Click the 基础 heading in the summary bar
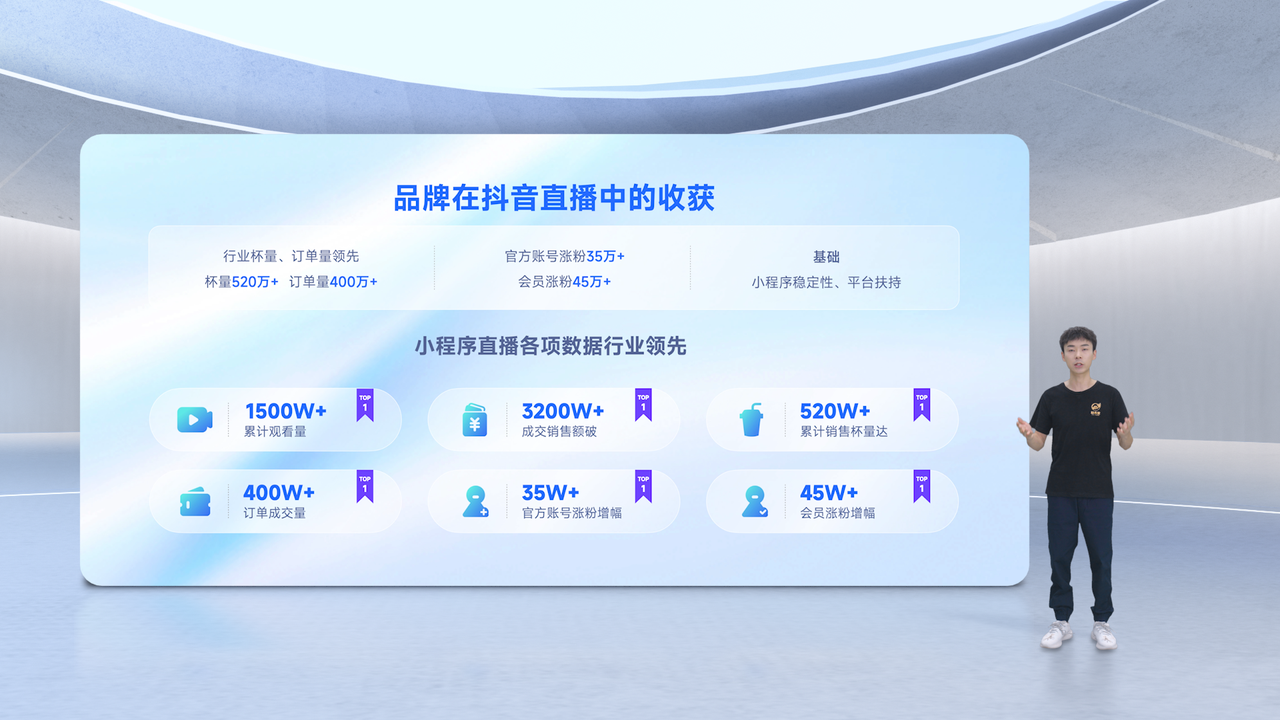 pyautogui.click(x=826, y=257)
